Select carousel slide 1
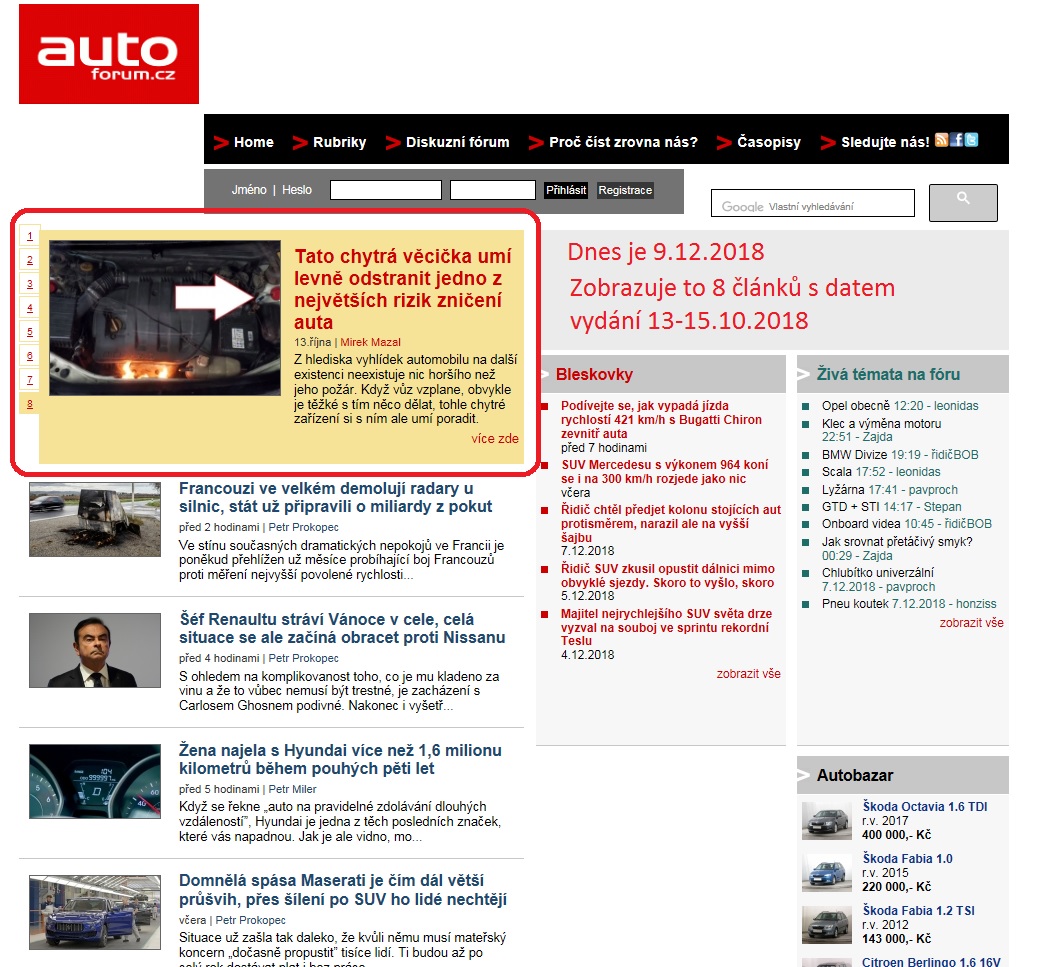 coord(30,236)
